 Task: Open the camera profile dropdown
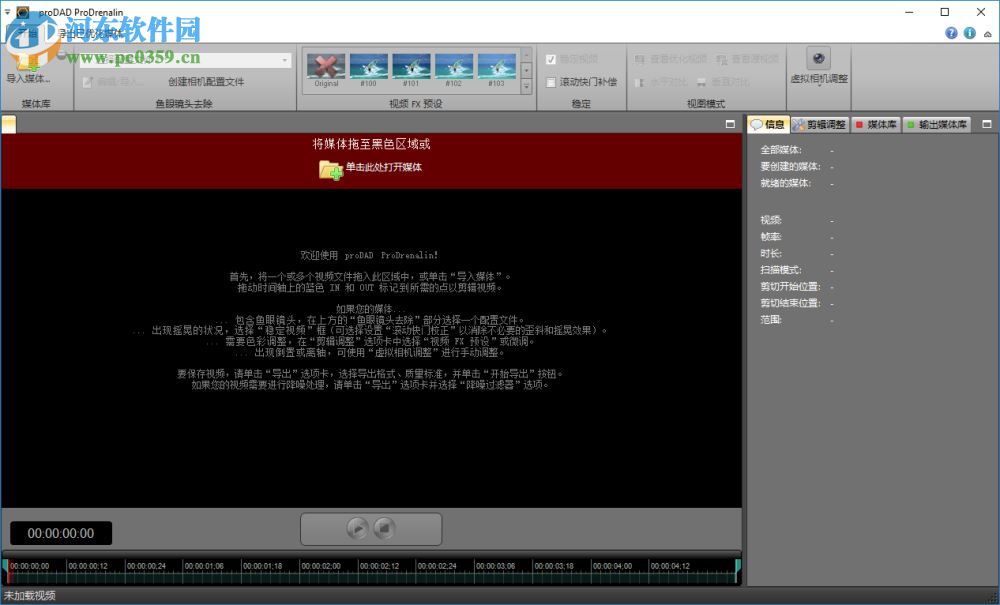pos(284,60)
